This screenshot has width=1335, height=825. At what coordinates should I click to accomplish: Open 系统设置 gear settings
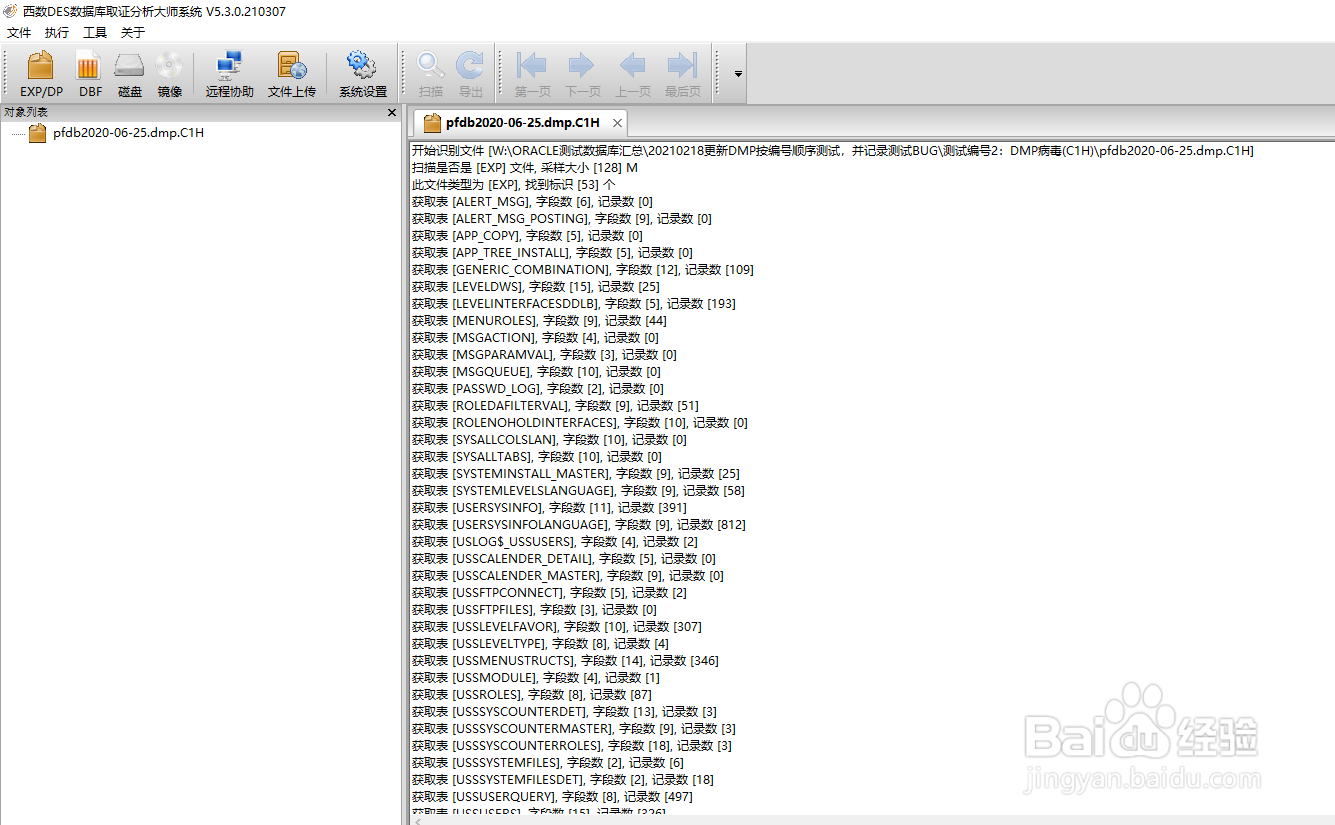362,74
